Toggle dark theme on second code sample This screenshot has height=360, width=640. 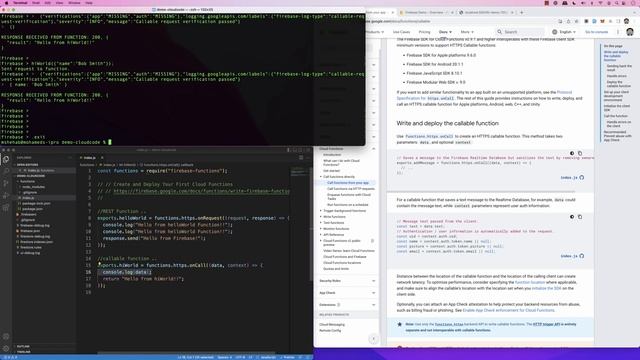572,217
